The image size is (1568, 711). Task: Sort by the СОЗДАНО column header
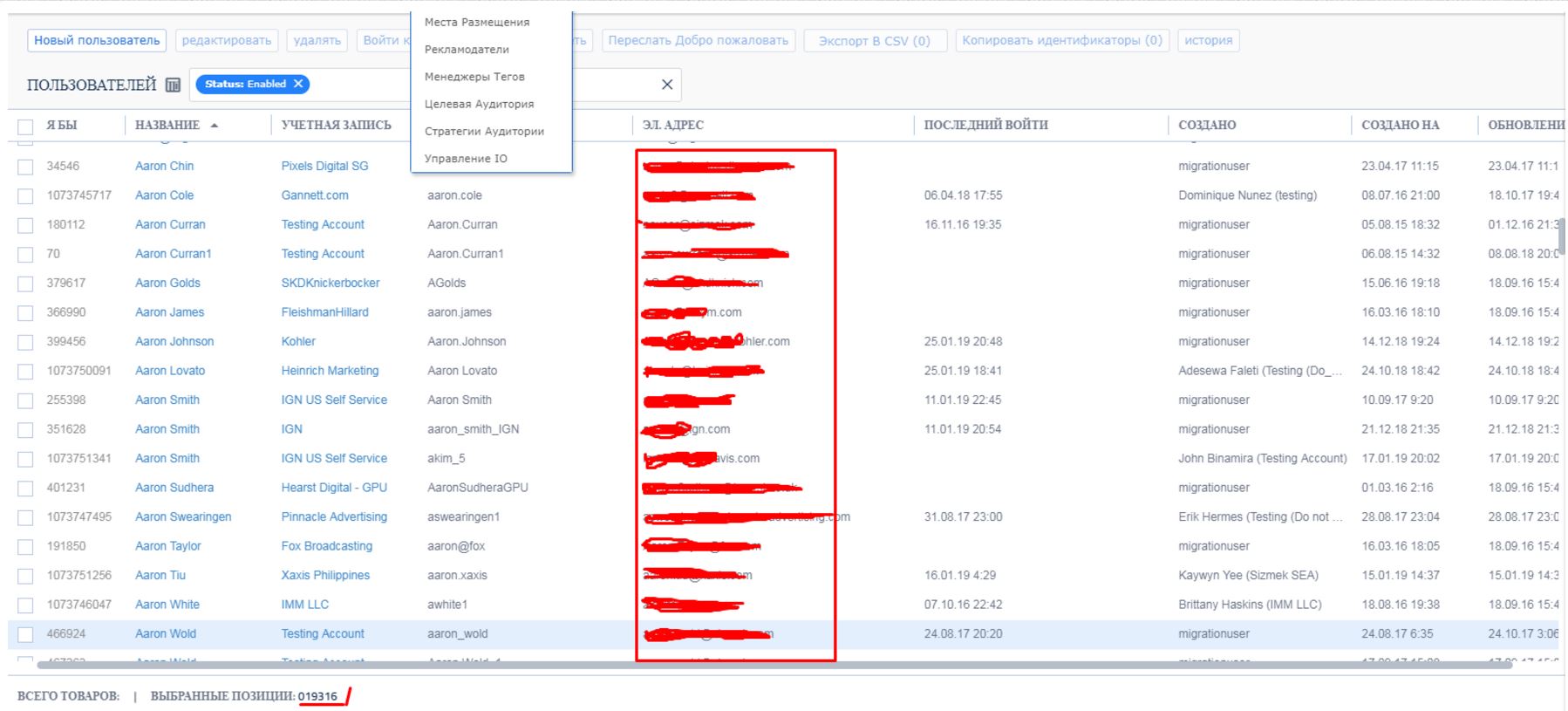pyautogui.click(x=1207, y=125)
